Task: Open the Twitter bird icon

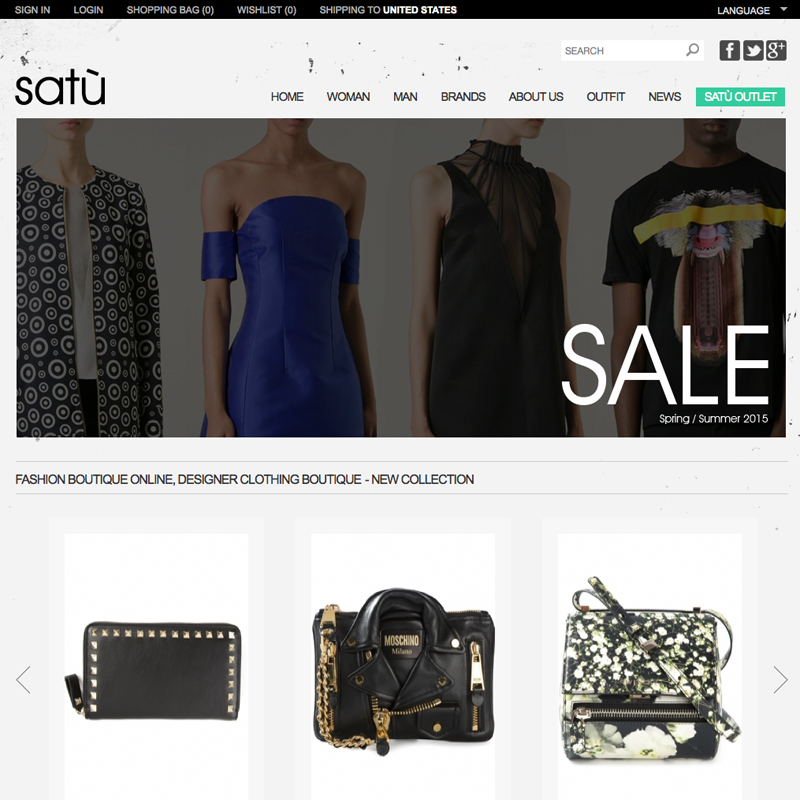Action: (x=753, y=51)
